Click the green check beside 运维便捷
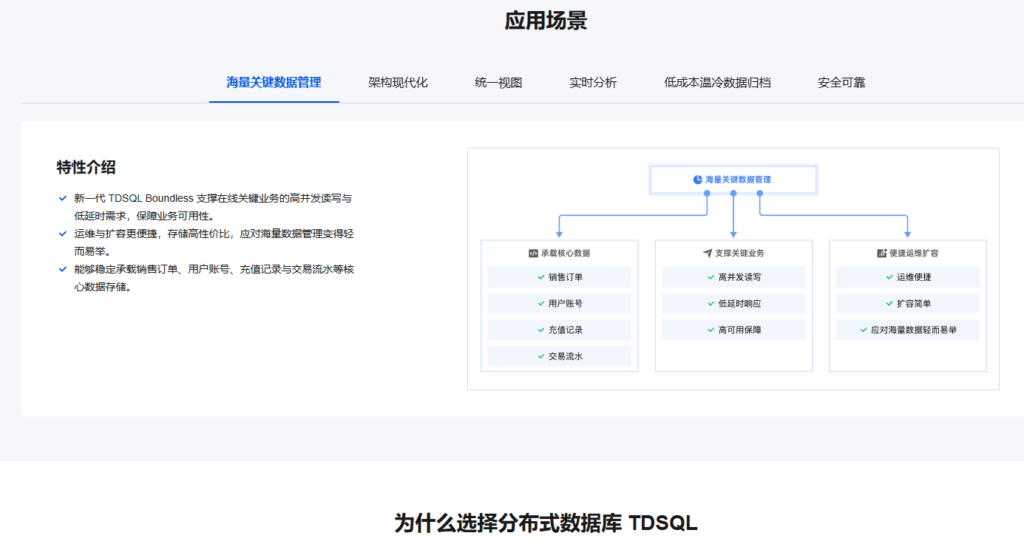The image size is (1024, 547). click(x=889, y=277)
